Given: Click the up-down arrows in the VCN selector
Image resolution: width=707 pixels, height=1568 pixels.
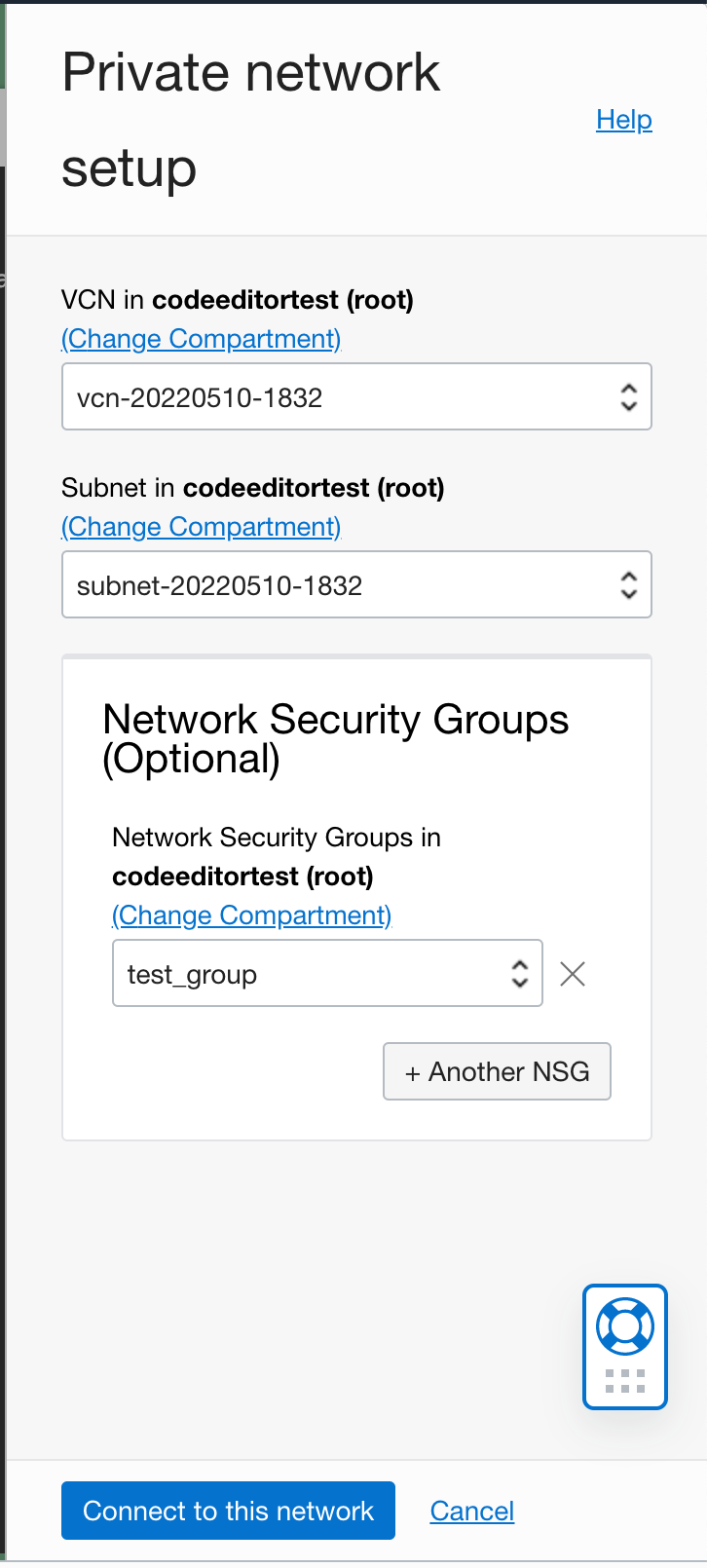Looking at the screenshot, I should (x=629, y=397).
